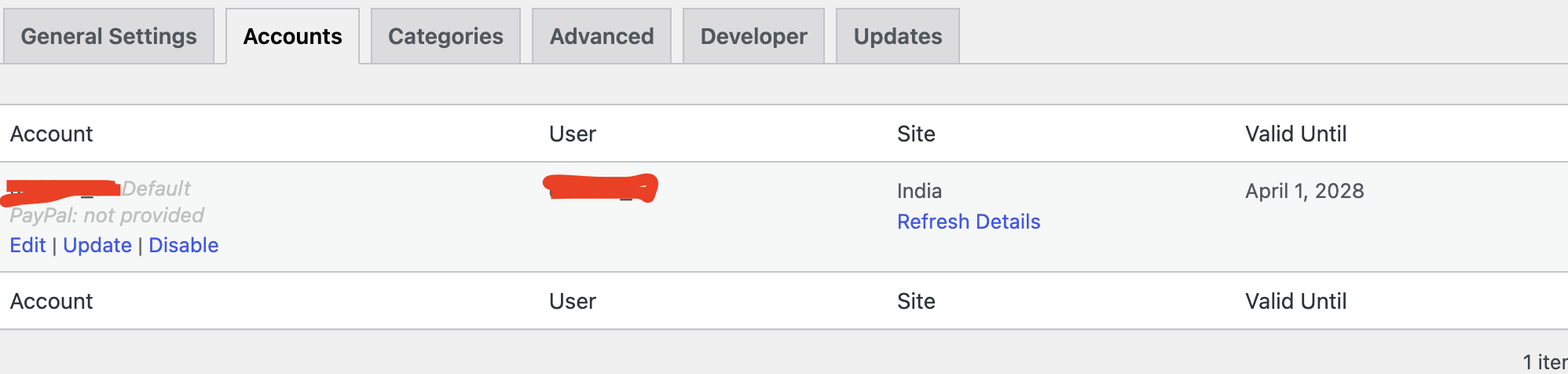Click the Account header at top
Image resolution: width=1568 pixels, height=374 pixels.
51,134
